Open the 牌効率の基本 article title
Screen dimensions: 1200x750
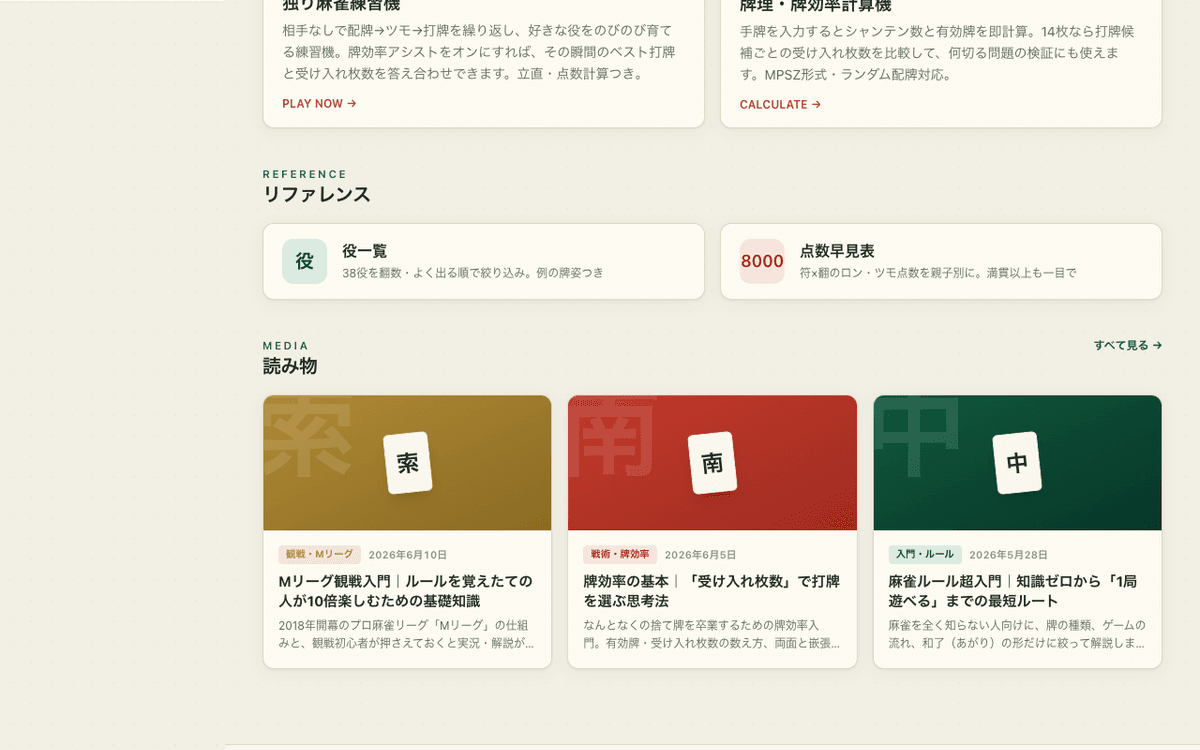(x=711, y=591)
